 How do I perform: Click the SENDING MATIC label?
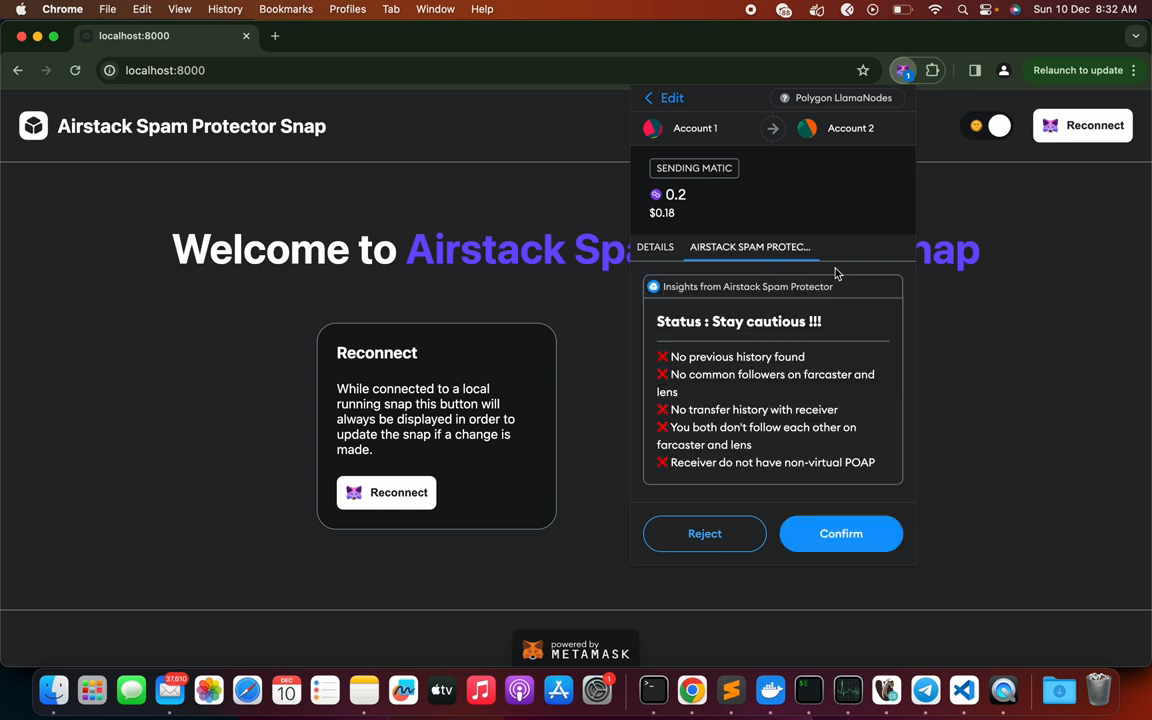tap(694, 168)
